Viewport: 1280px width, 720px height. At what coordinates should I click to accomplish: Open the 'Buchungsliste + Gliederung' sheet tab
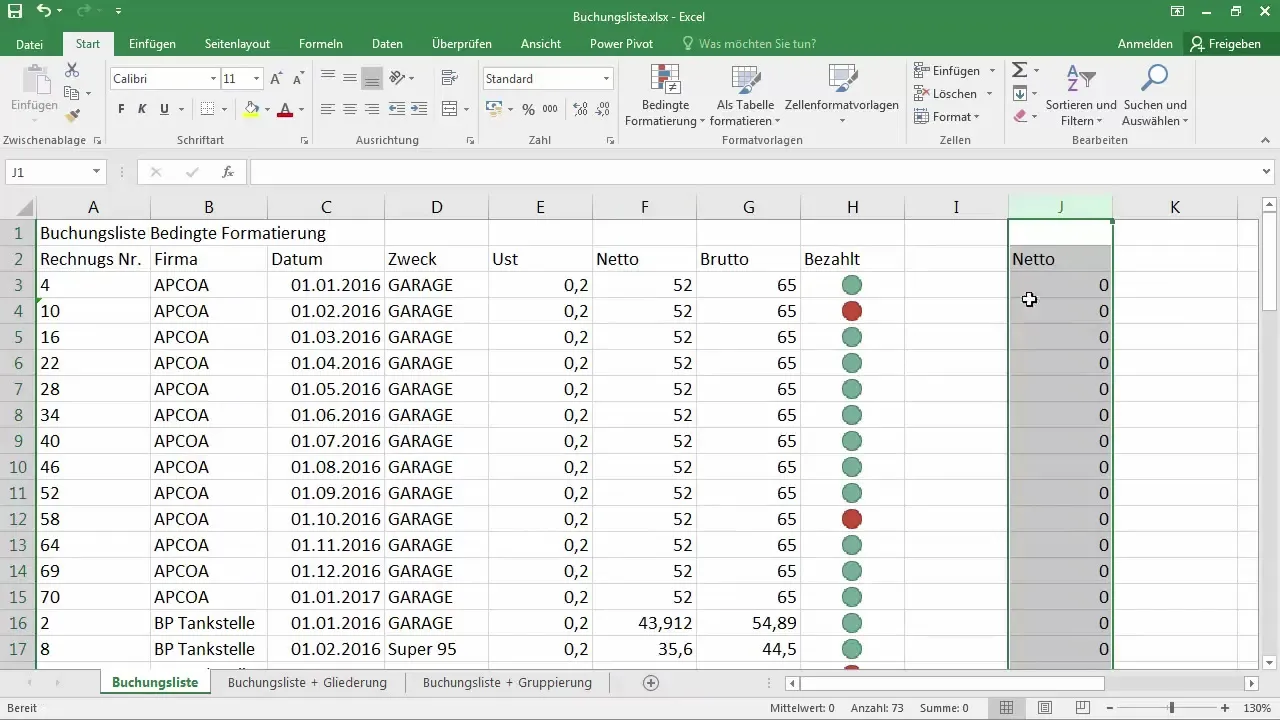coord(307,683)
